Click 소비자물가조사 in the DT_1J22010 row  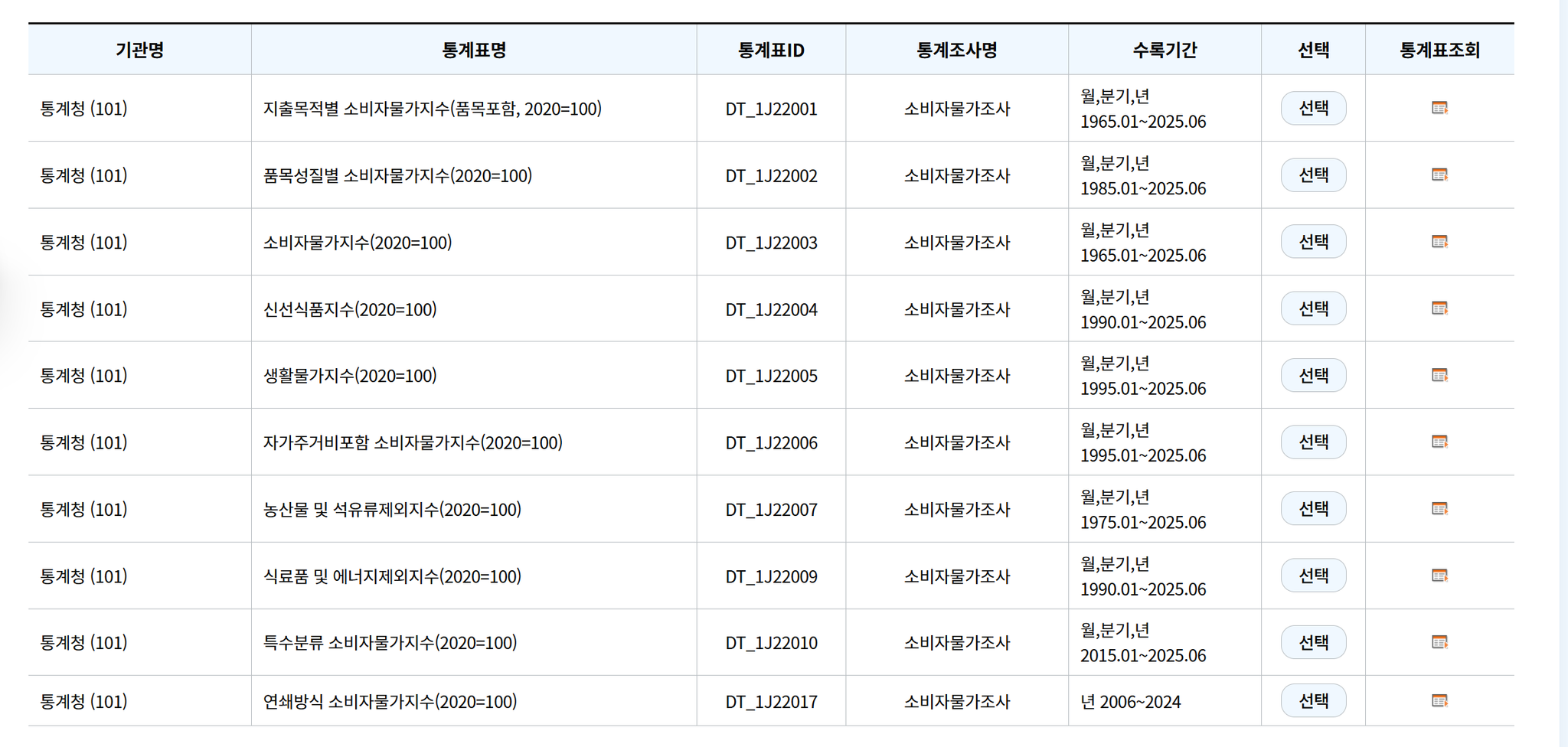coord(957,643)
